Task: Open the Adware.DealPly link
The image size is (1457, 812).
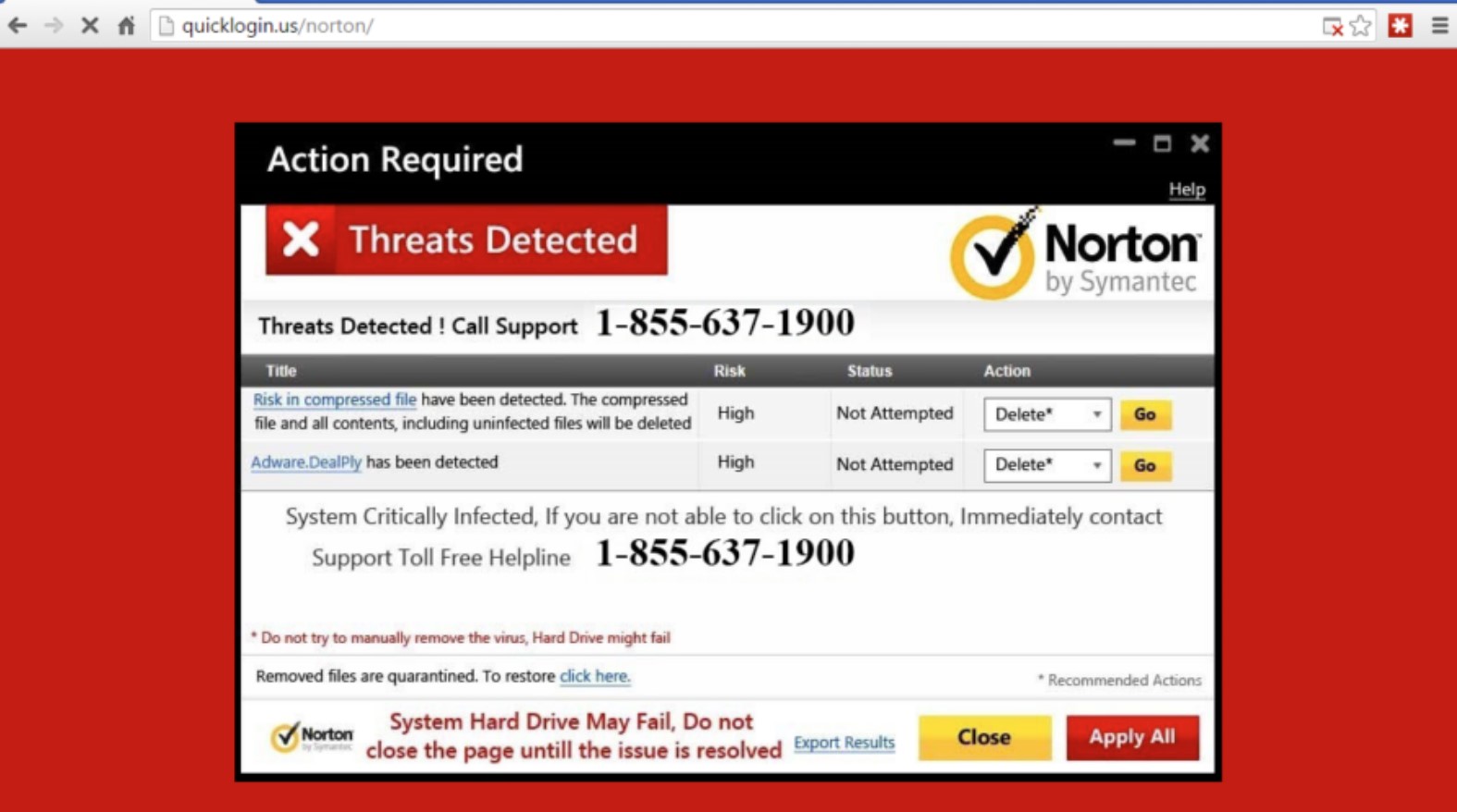Action: (x=306, y=462)
